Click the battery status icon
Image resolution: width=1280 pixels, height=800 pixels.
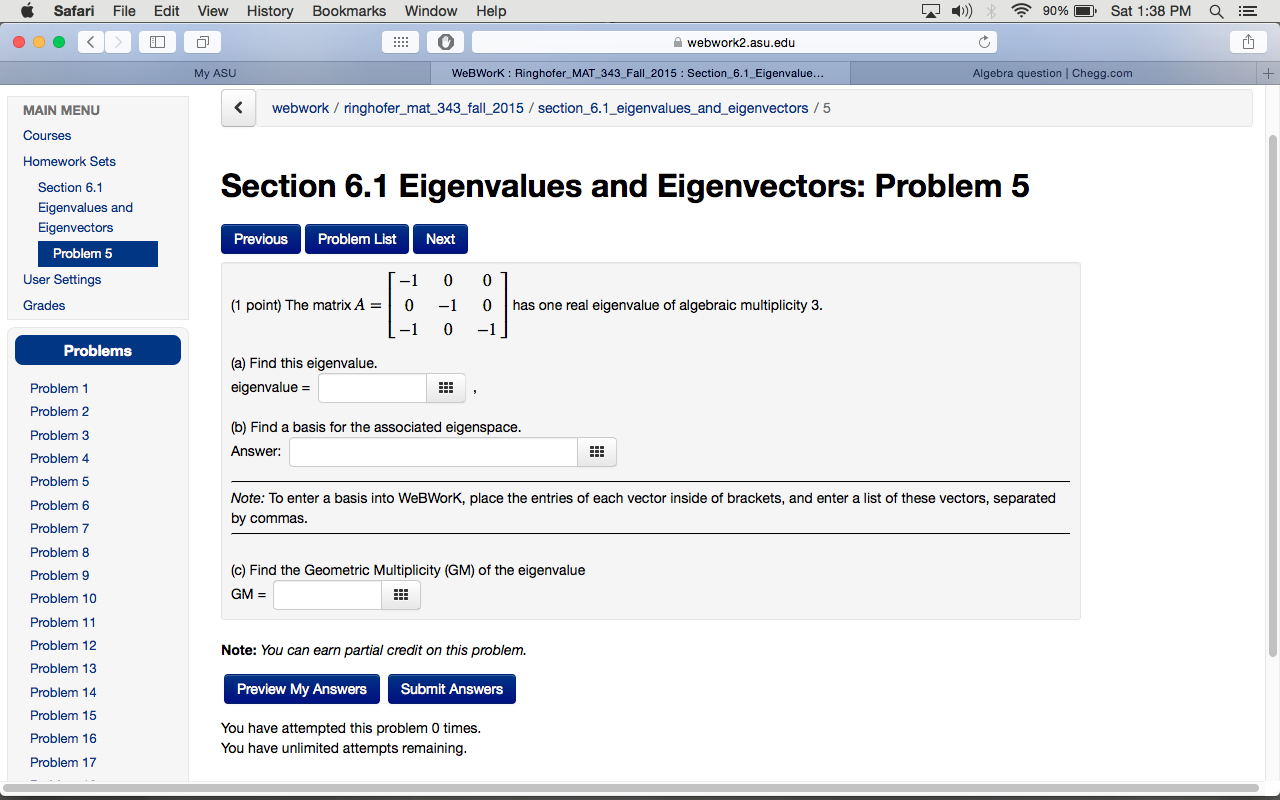[x=1083, y=11]
